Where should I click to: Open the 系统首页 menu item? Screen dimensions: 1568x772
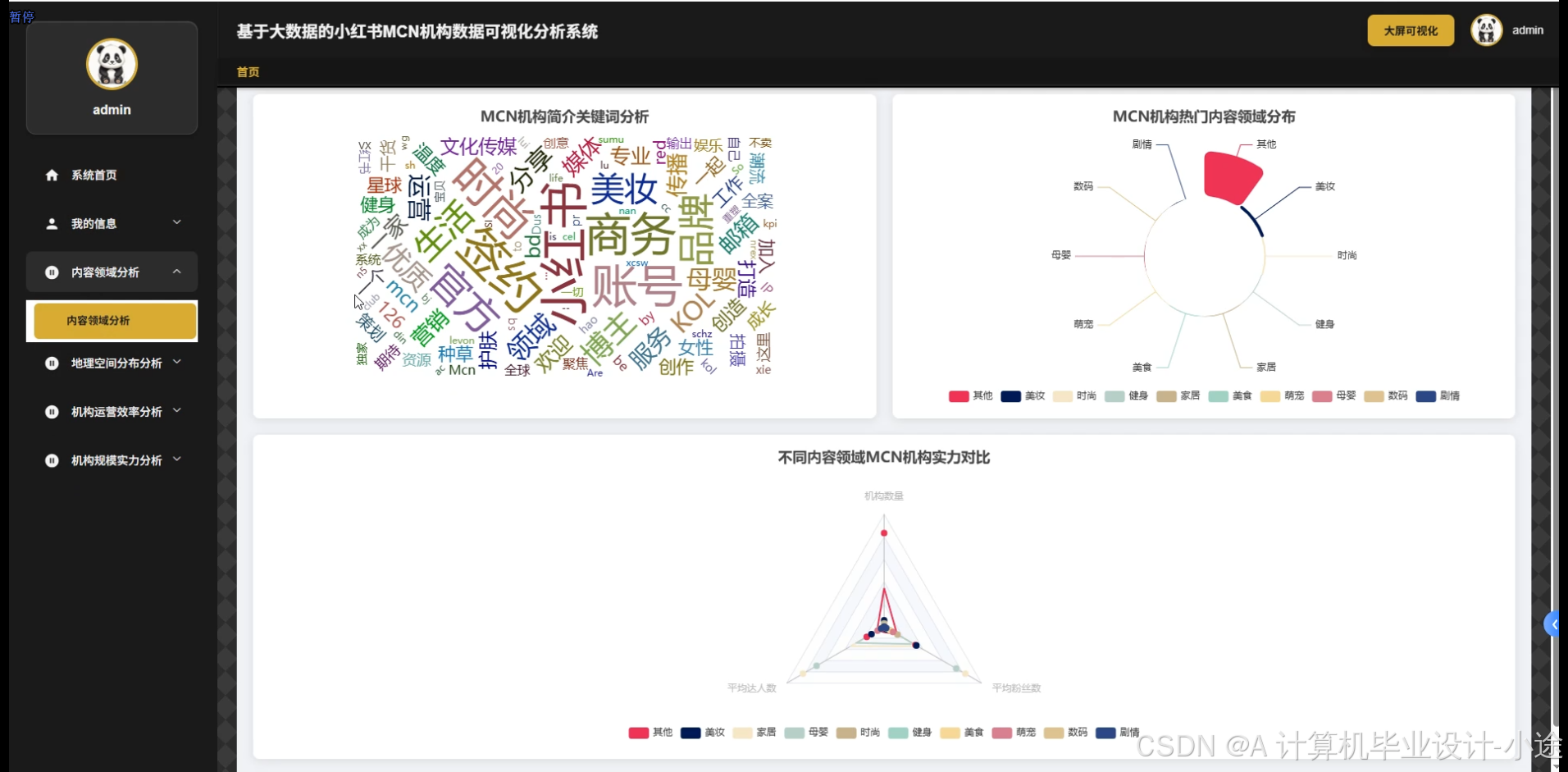112,175
